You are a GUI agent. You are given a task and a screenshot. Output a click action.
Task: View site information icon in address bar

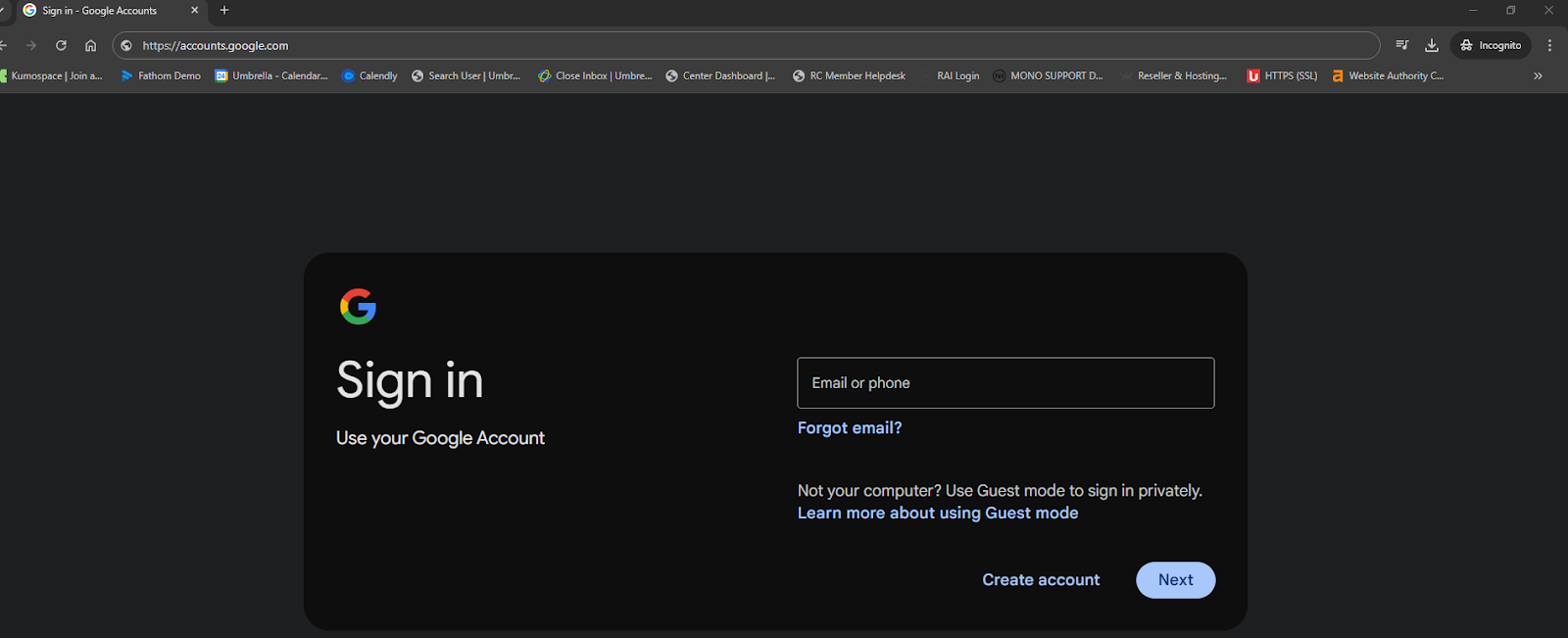click(x=126, y=45)
